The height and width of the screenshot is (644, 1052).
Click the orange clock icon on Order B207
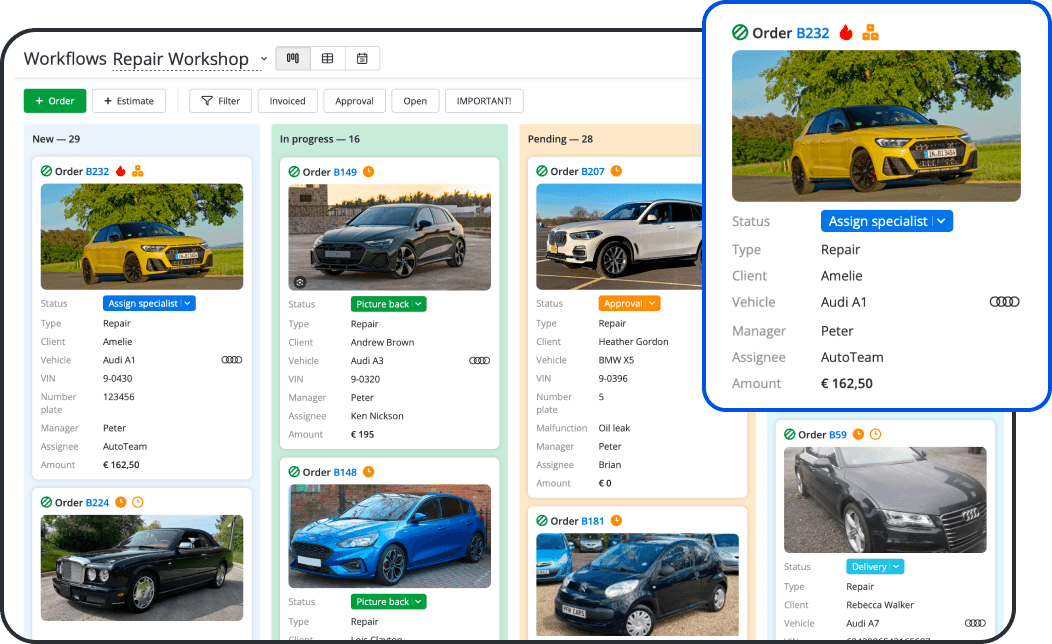tap(616, 171)
